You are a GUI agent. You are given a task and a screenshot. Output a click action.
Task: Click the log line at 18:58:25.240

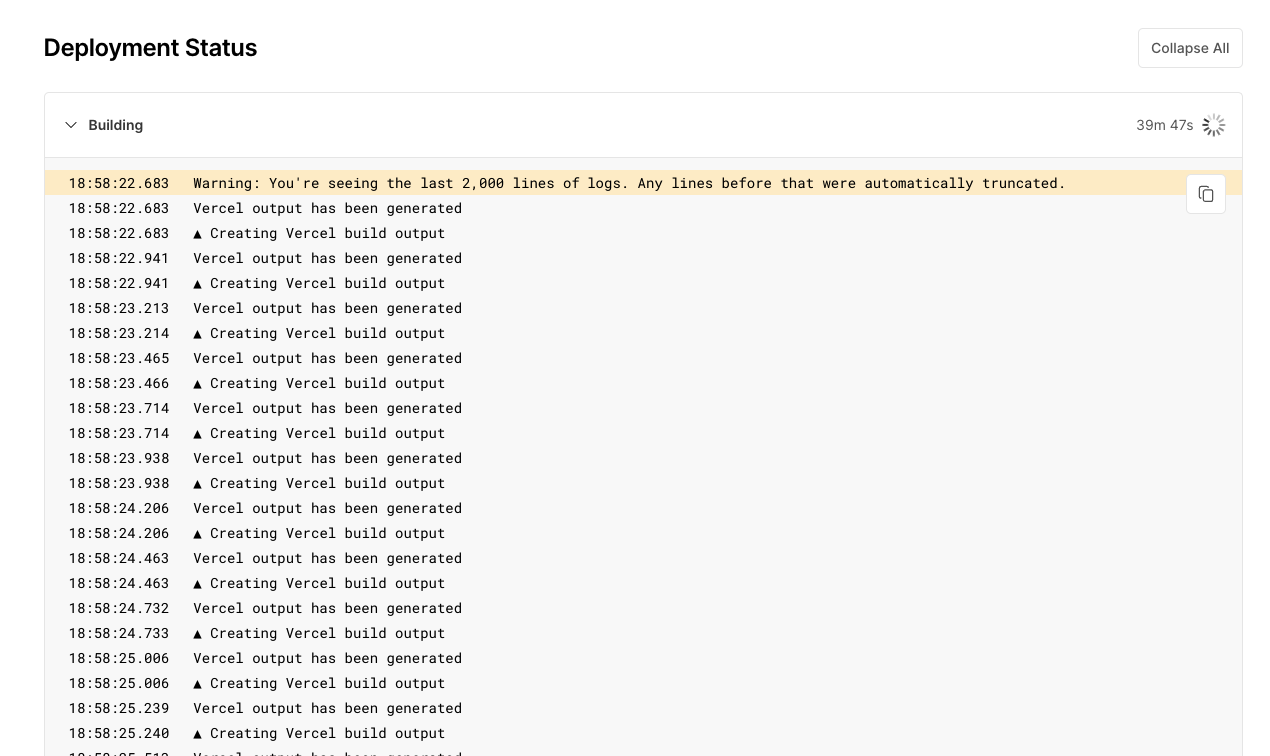pyautogui.click(x=644, y=733)
